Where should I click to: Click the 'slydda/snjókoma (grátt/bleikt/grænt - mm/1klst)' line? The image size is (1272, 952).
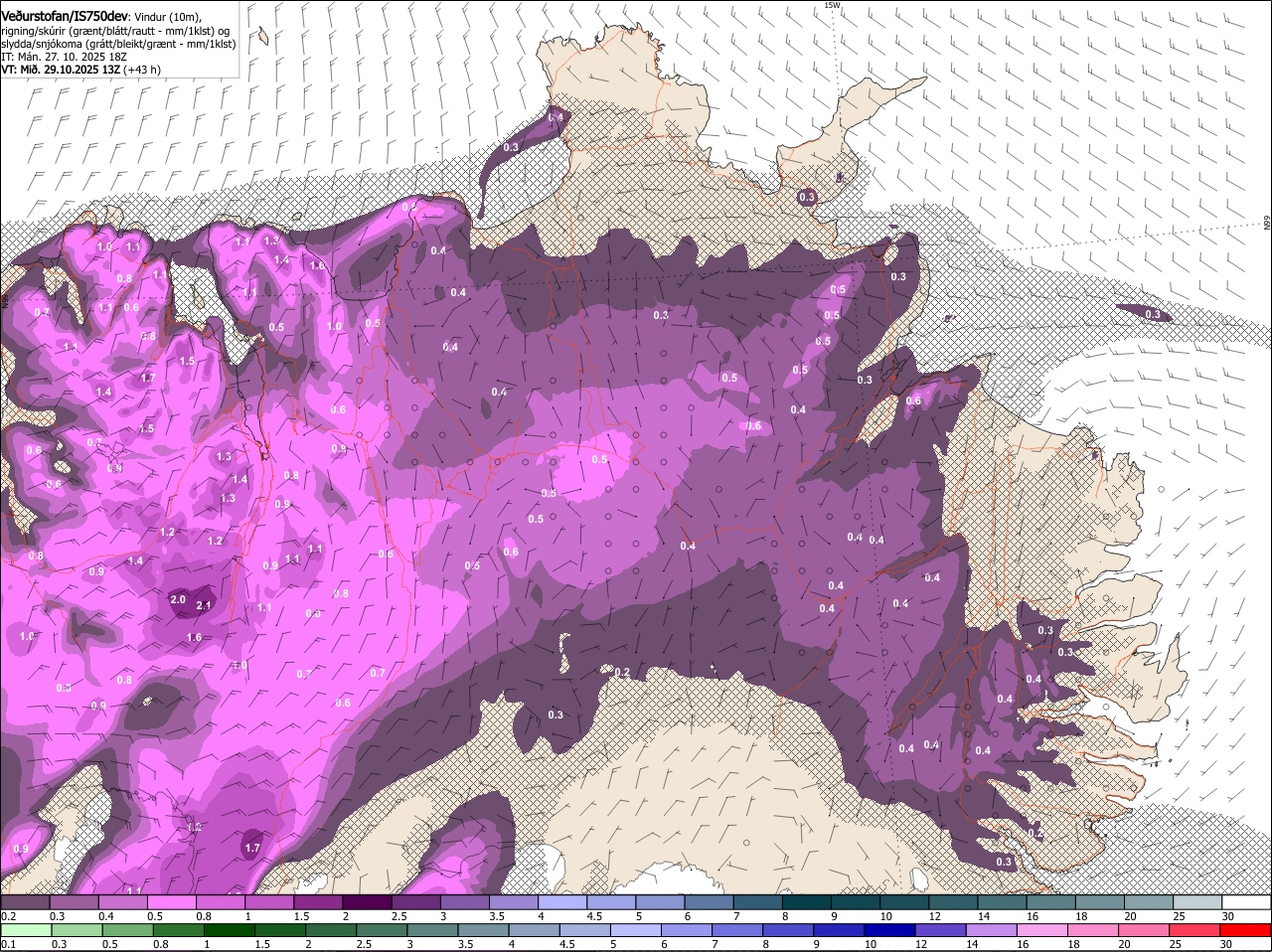pos(118,44)
